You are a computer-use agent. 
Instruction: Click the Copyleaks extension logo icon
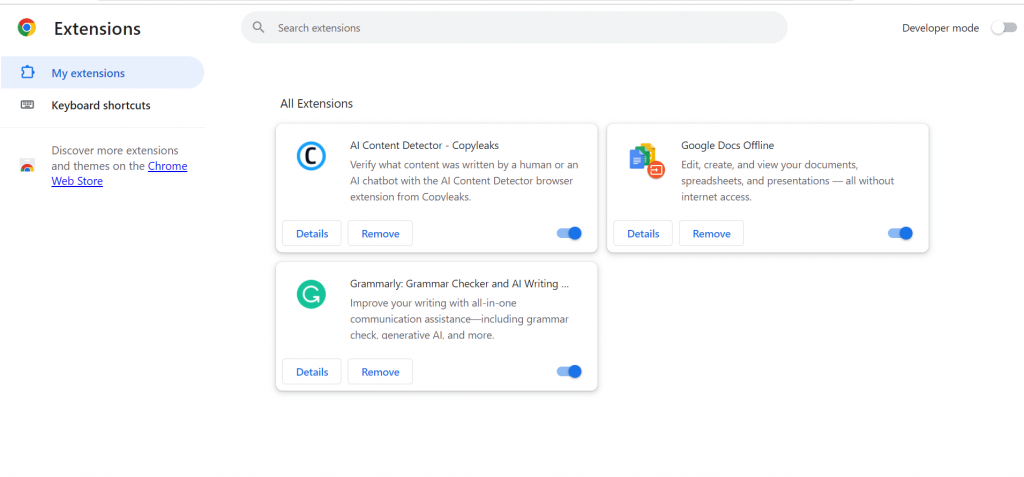click(311, 156)
